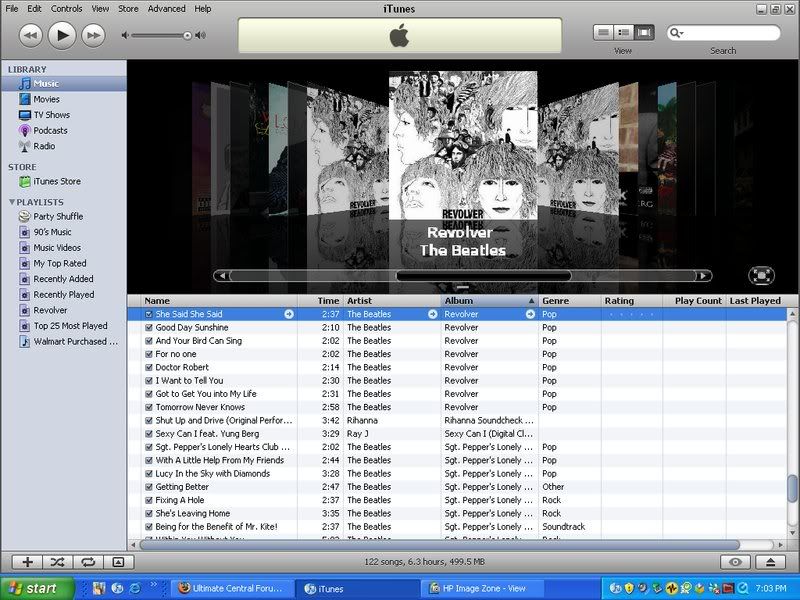The height and width of the screenshot is (600, 800).
Task: Click the Cover Flow scrollbar thumb
Action: (484, 276)
